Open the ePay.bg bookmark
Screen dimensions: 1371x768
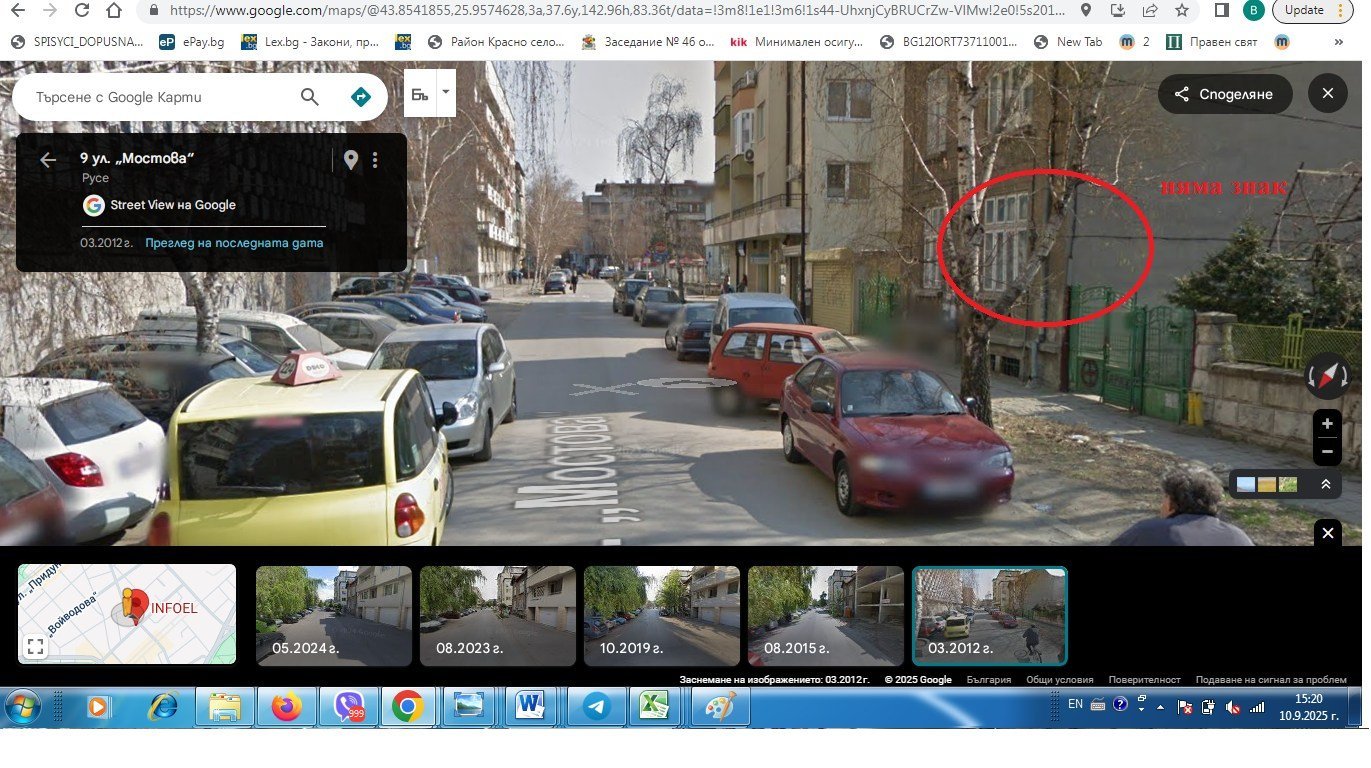(x=191, y=42)
